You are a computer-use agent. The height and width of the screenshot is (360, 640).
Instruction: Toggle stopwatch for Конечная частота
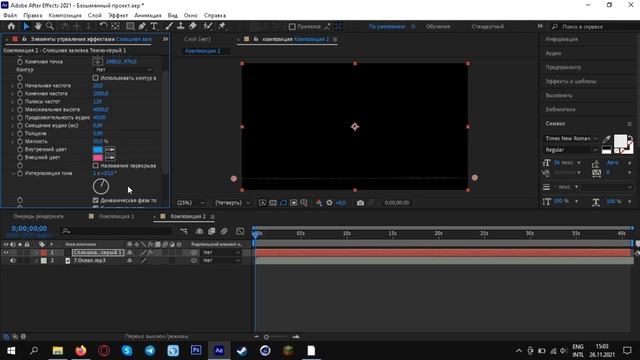pyautogui.click(x=20, y=93)
